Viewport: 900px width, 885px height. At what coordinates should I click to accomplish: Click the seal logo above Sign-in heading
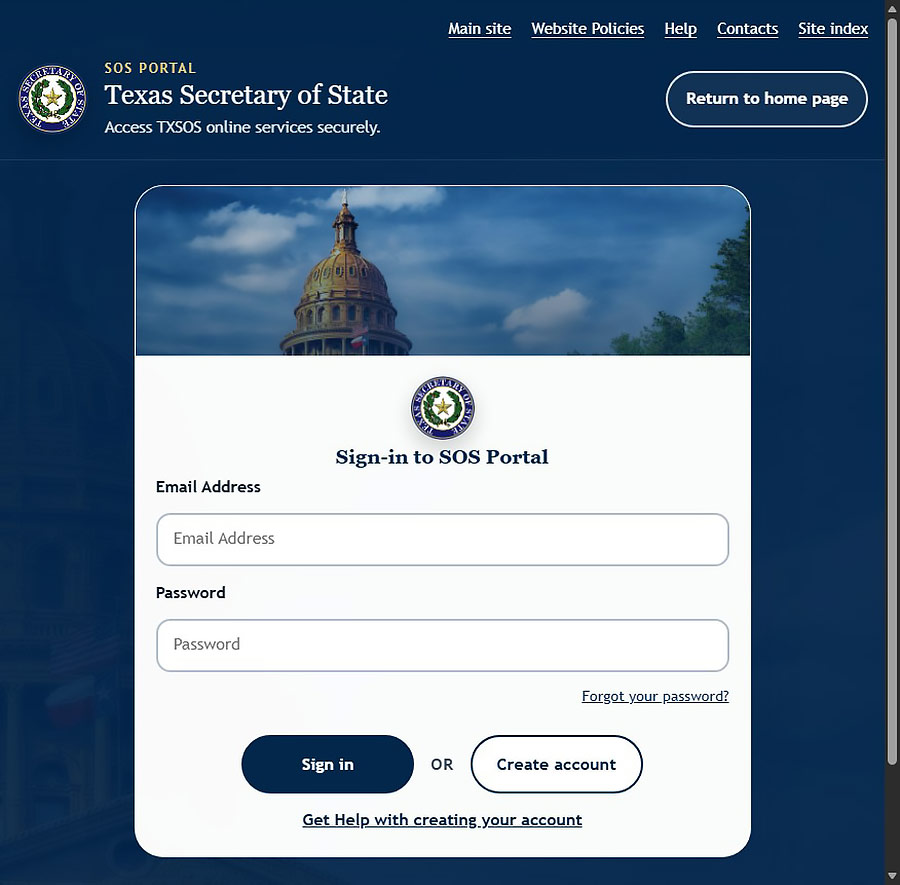(x=443, y=407)
